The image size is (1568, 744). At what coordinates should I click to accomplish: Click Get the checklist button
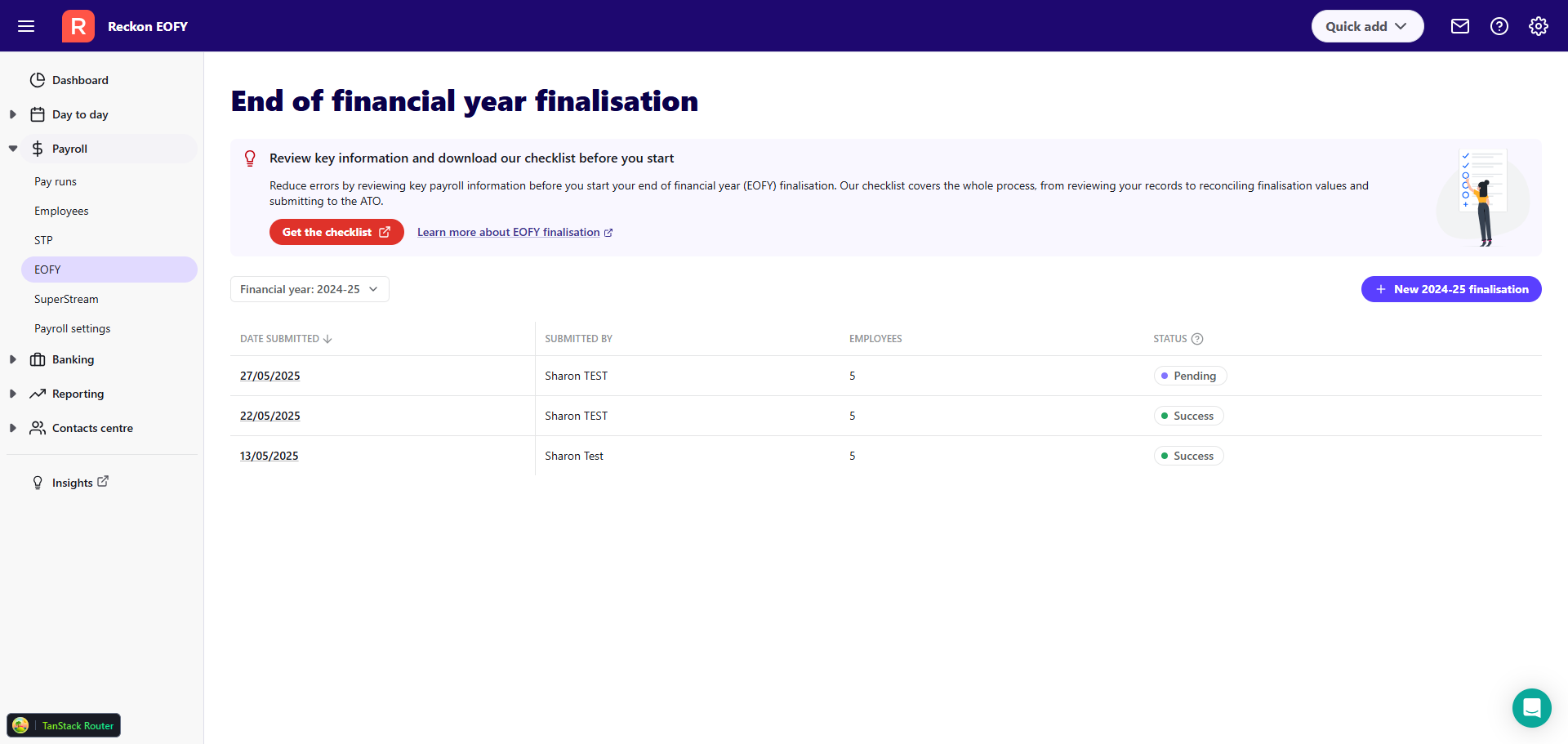[336, 232]
